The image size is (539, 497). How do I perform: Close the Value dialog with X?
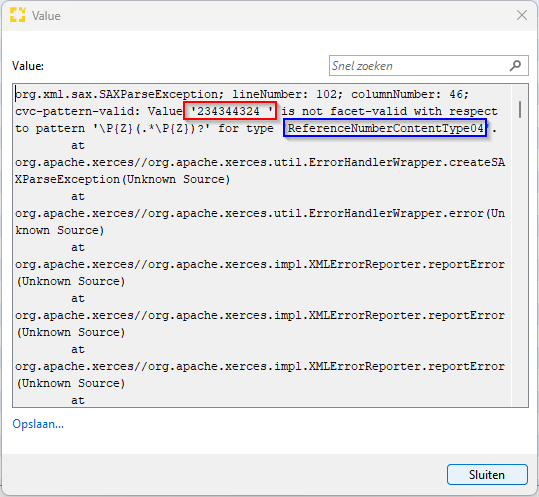click(x=522, y=15)
